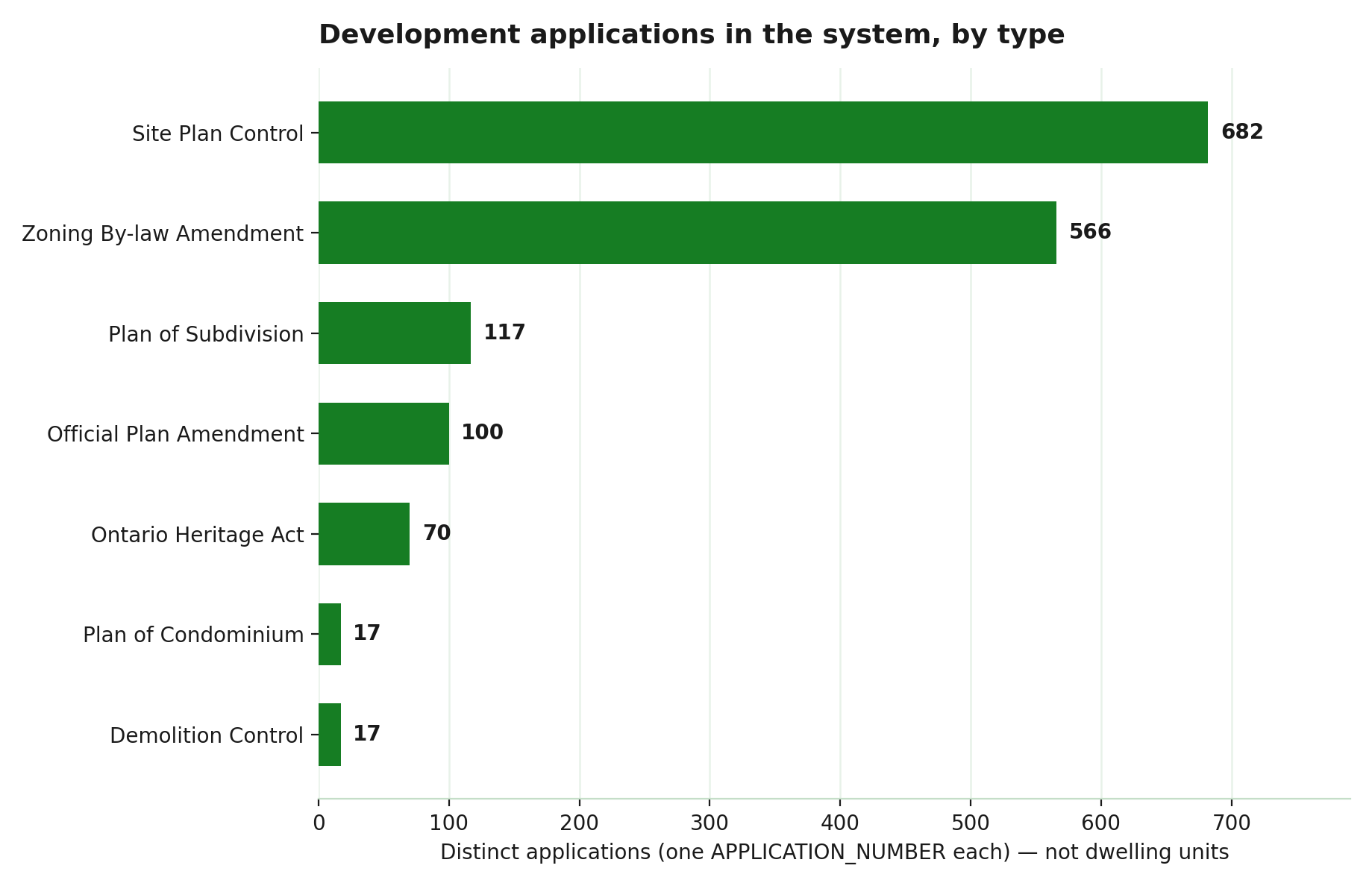
Task: Click the value label '566'
Action: tap(1090, 232)
